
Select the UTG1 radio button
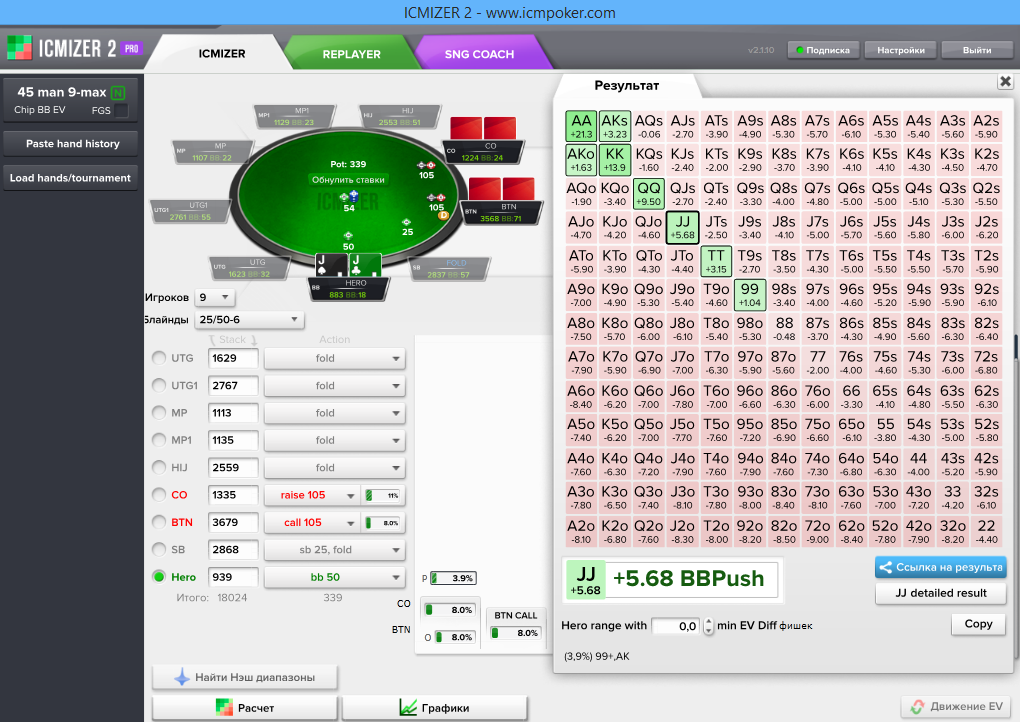tap(159, 385)
